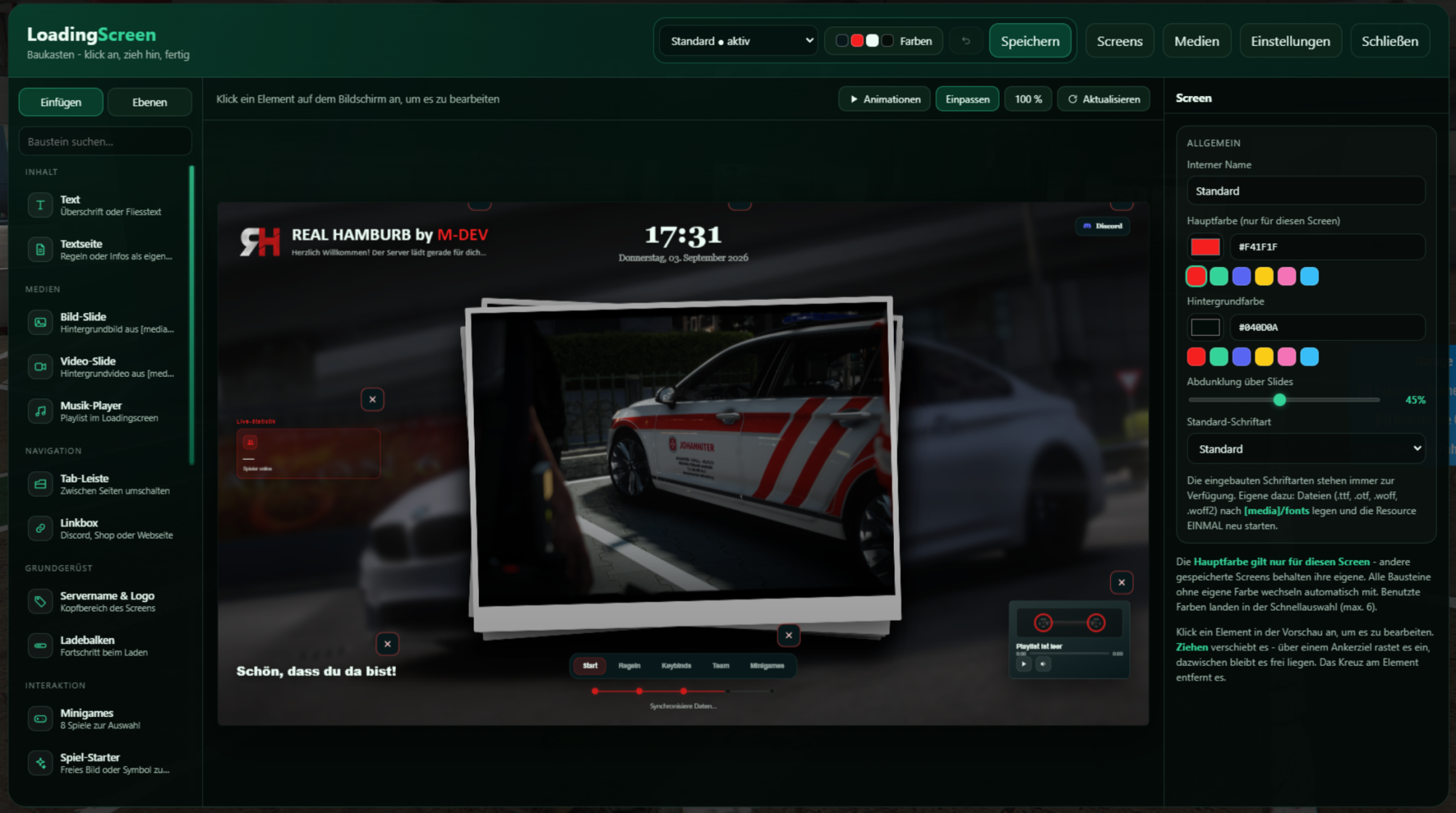Image resolution: width=1456 pixels, height=813 pixels.
Task: Click the 100 % zoom button
Action: click(1028, 99)
